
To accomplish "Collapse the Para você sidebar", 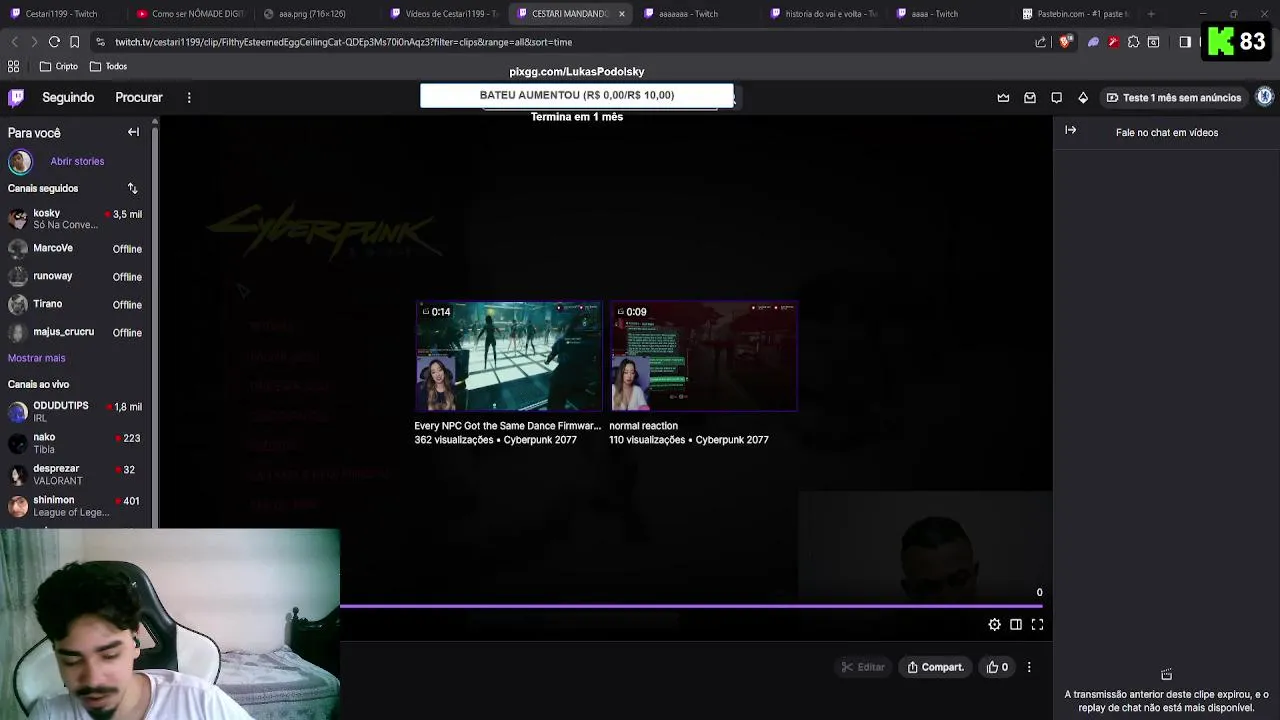I will point(133,132).
